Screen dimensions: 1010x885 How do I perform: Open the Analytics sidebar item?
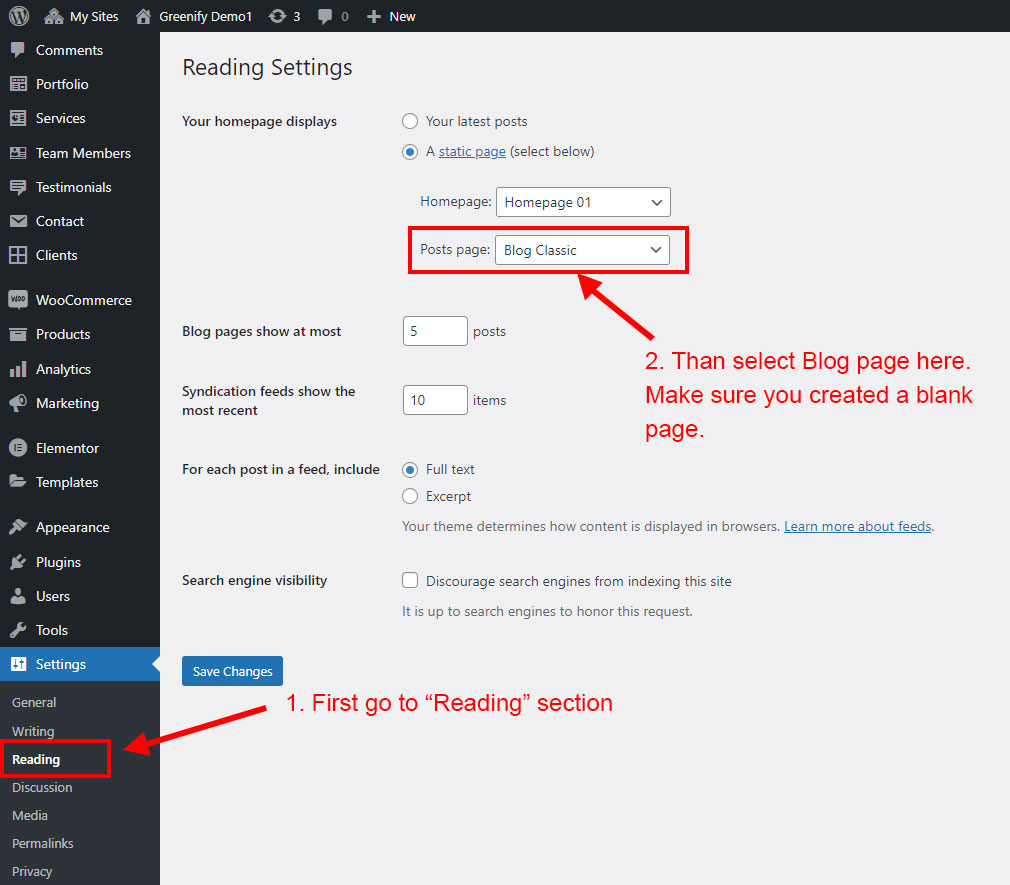tap(63, 369)
